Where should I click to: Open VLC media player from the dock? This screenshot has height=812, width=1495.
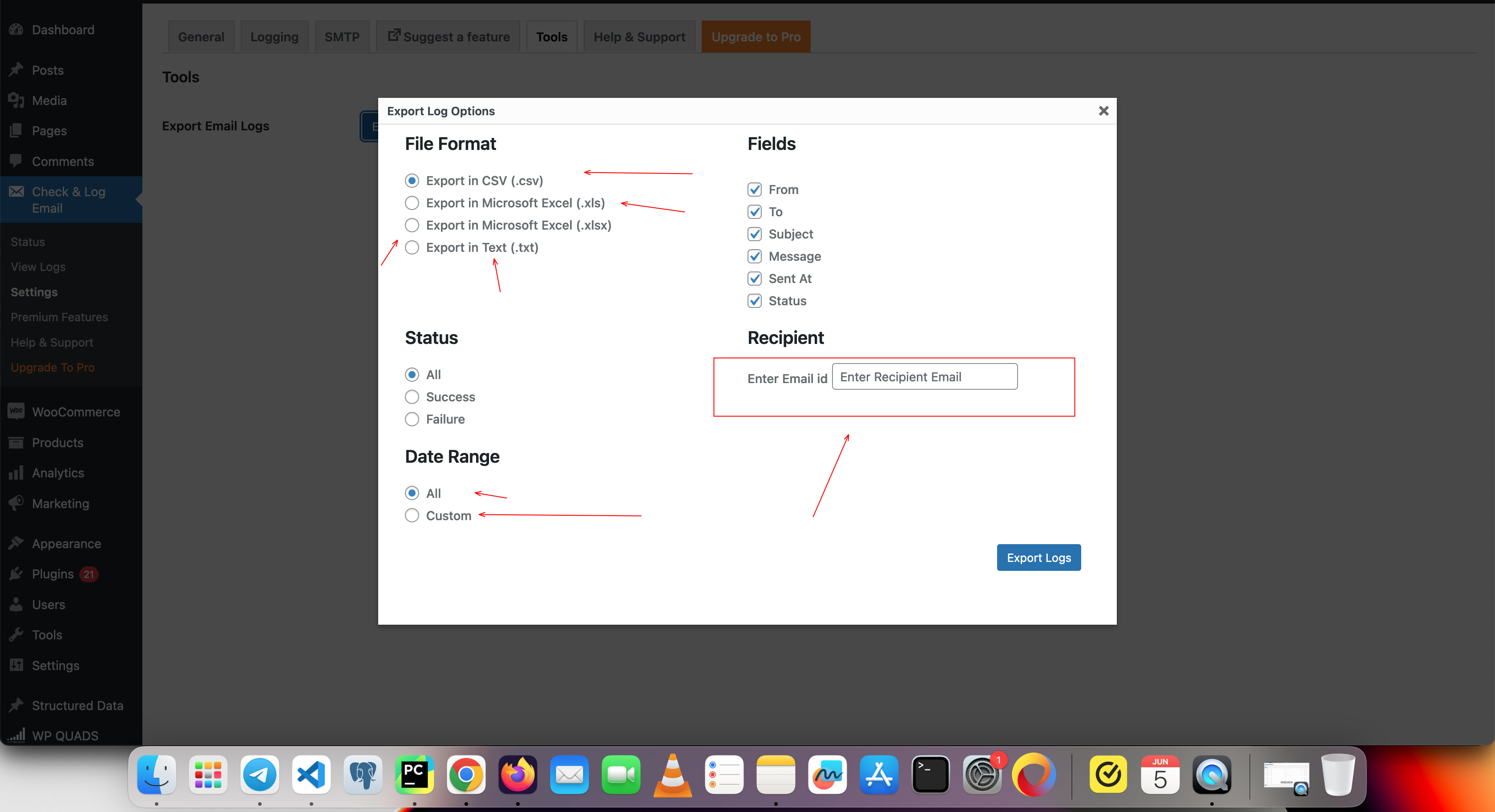(x=673, y=775)
